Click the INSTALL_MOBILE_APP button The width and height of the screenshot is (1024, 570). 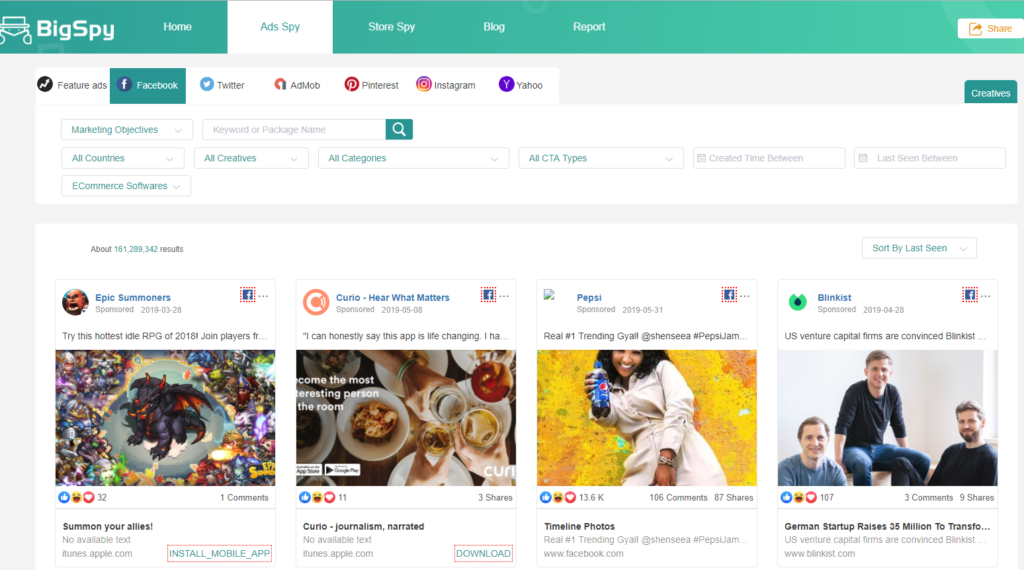point(219,554)
